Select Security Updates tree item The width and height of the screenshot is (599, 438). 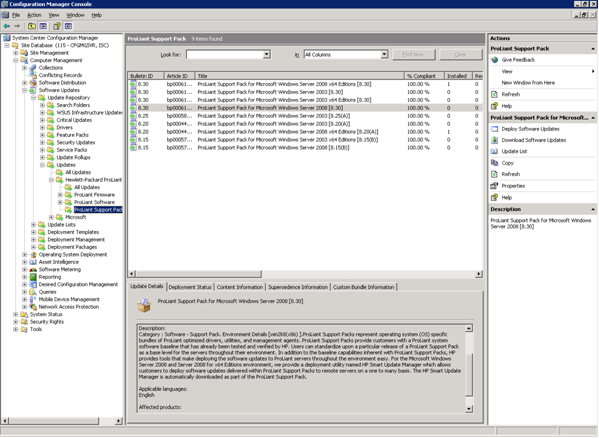pos(76,143)
